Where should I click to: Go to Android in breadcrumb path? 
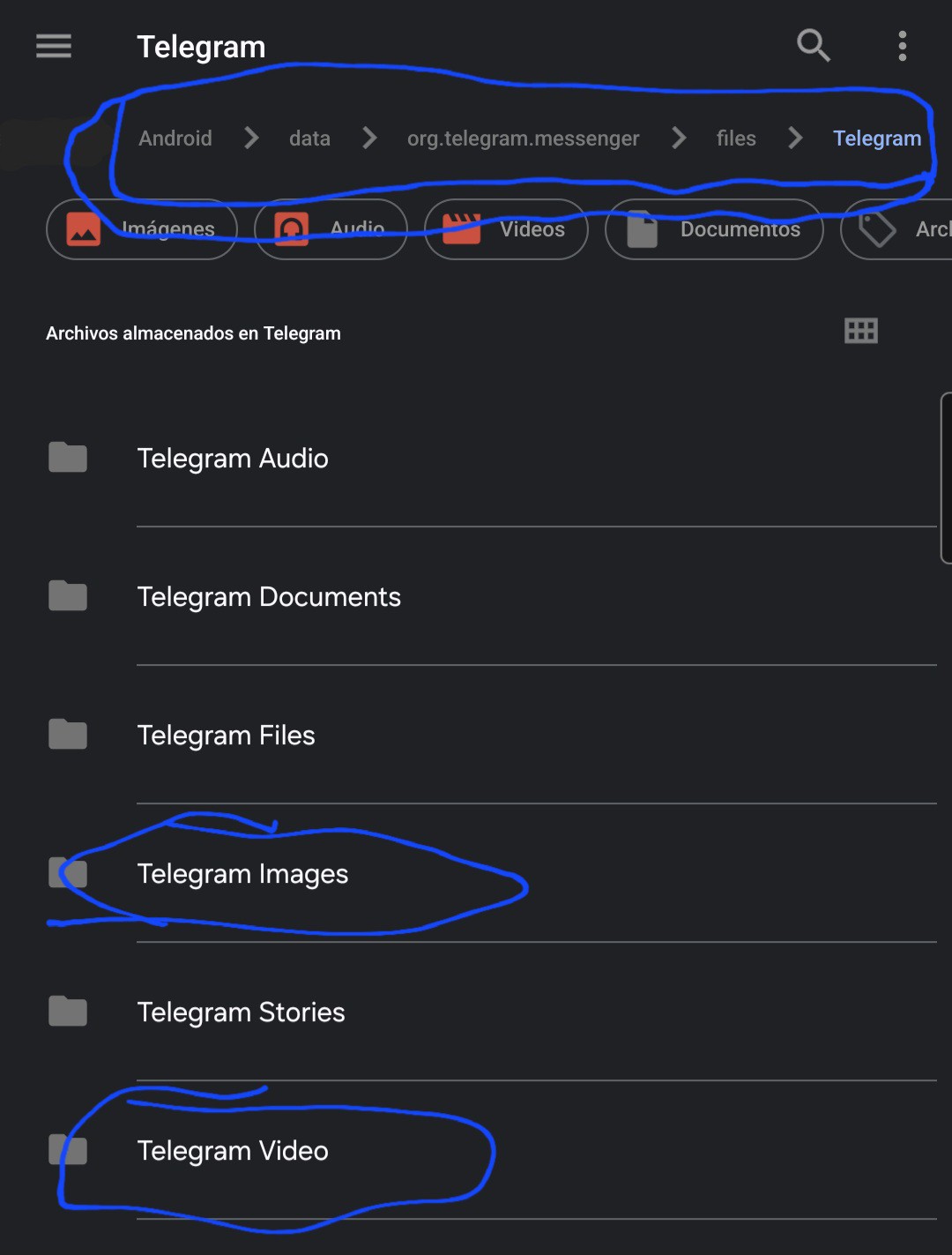(x=175, y=138)
